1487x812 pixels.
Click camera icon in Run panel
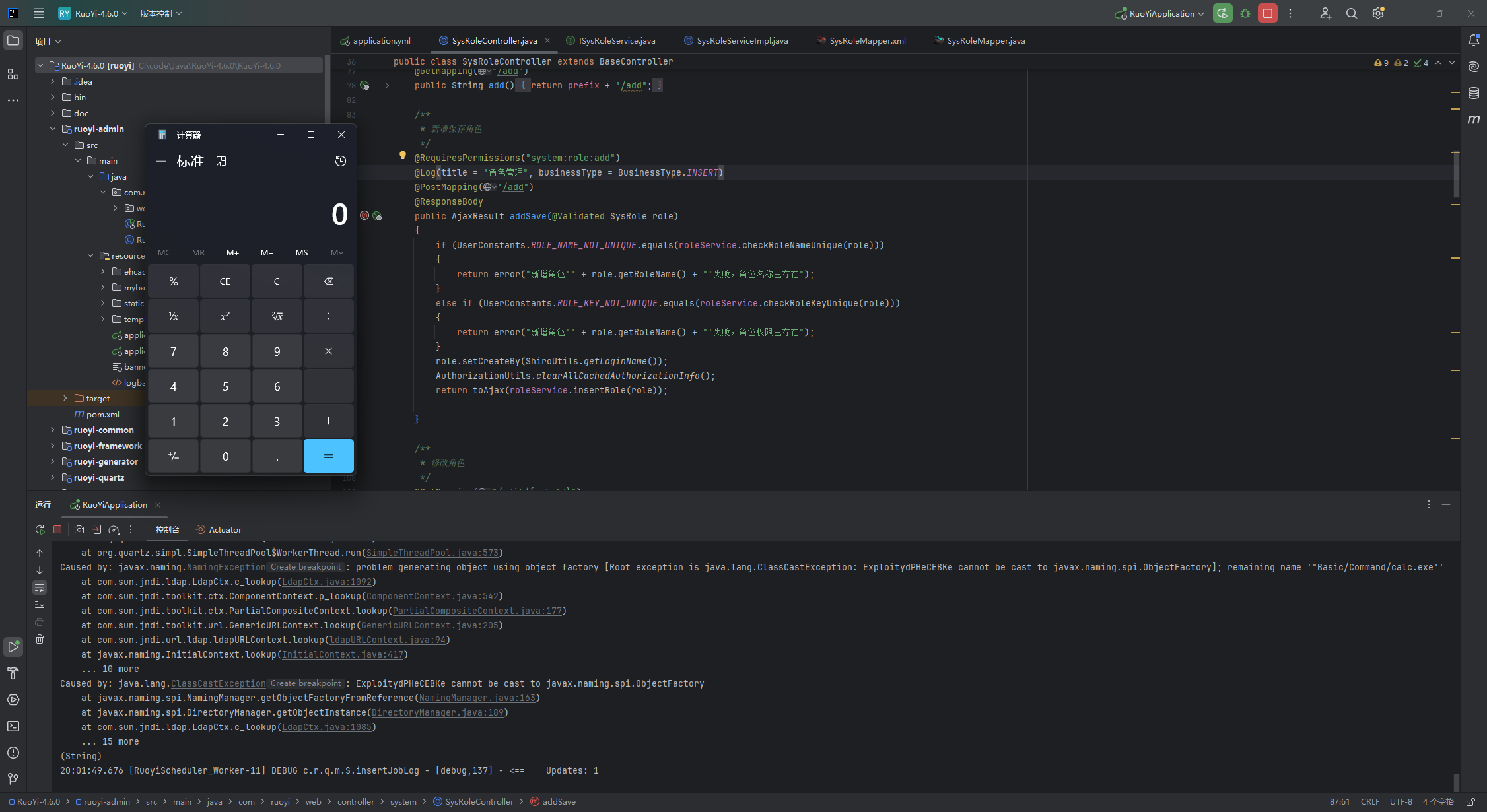(79, 529)
